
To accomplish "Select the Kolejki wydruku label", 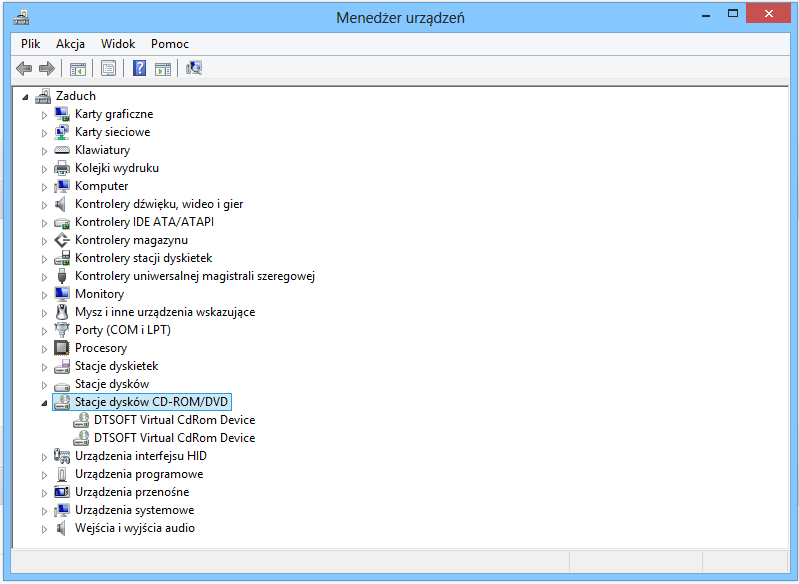I will point(117,168).
